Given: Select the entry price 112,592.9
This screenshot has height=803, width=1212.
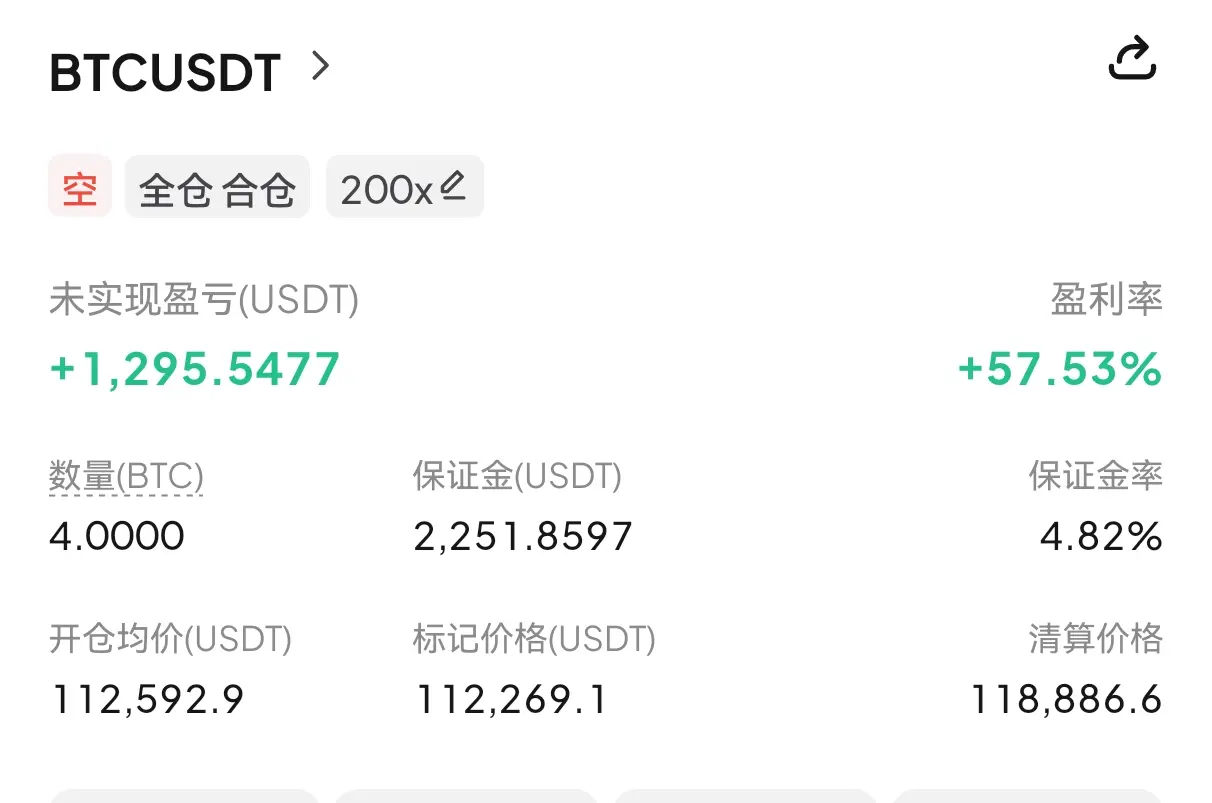Looking at the screenshot, I should click(147, 699).
